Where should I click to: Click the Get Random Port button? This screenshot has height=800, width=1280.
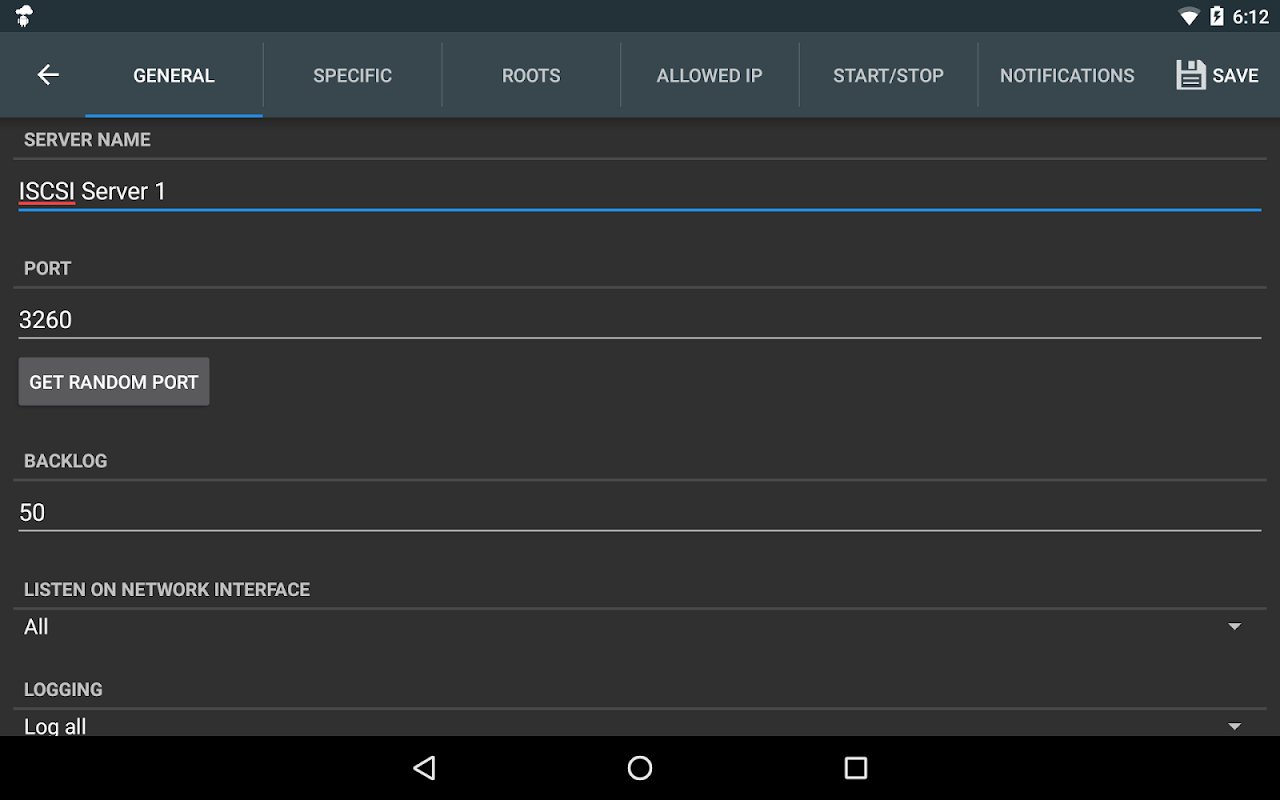pos(114,382)
